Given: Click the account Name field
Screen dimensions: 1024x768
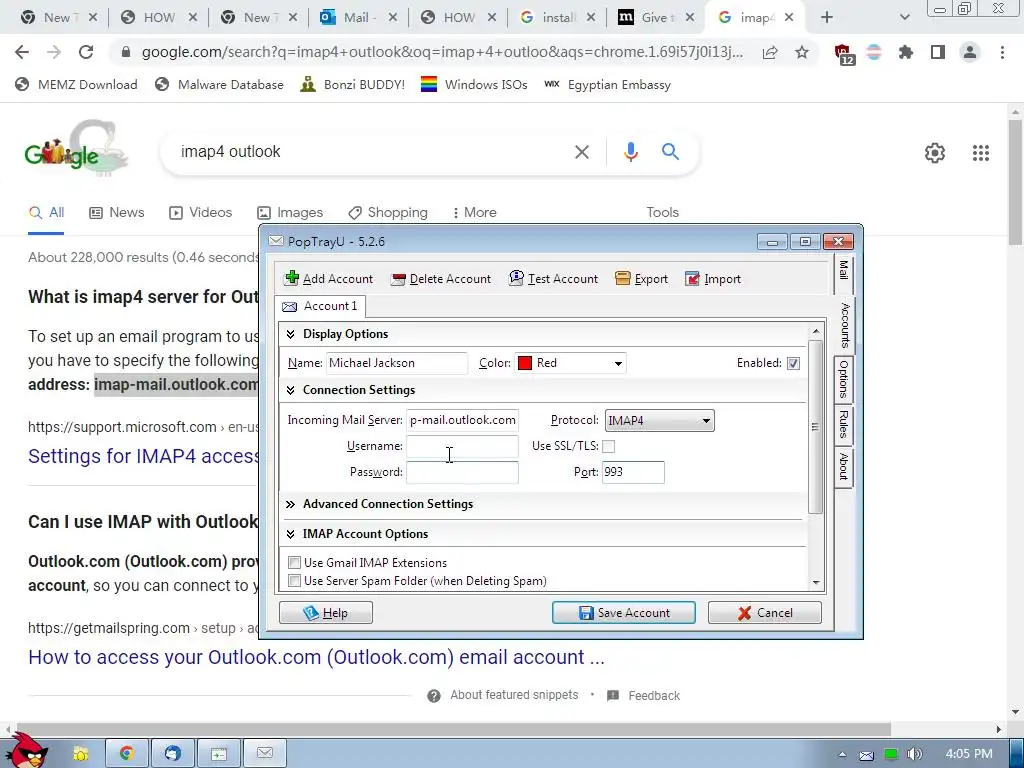Looking at the screenshot, I should coord(396,363).
